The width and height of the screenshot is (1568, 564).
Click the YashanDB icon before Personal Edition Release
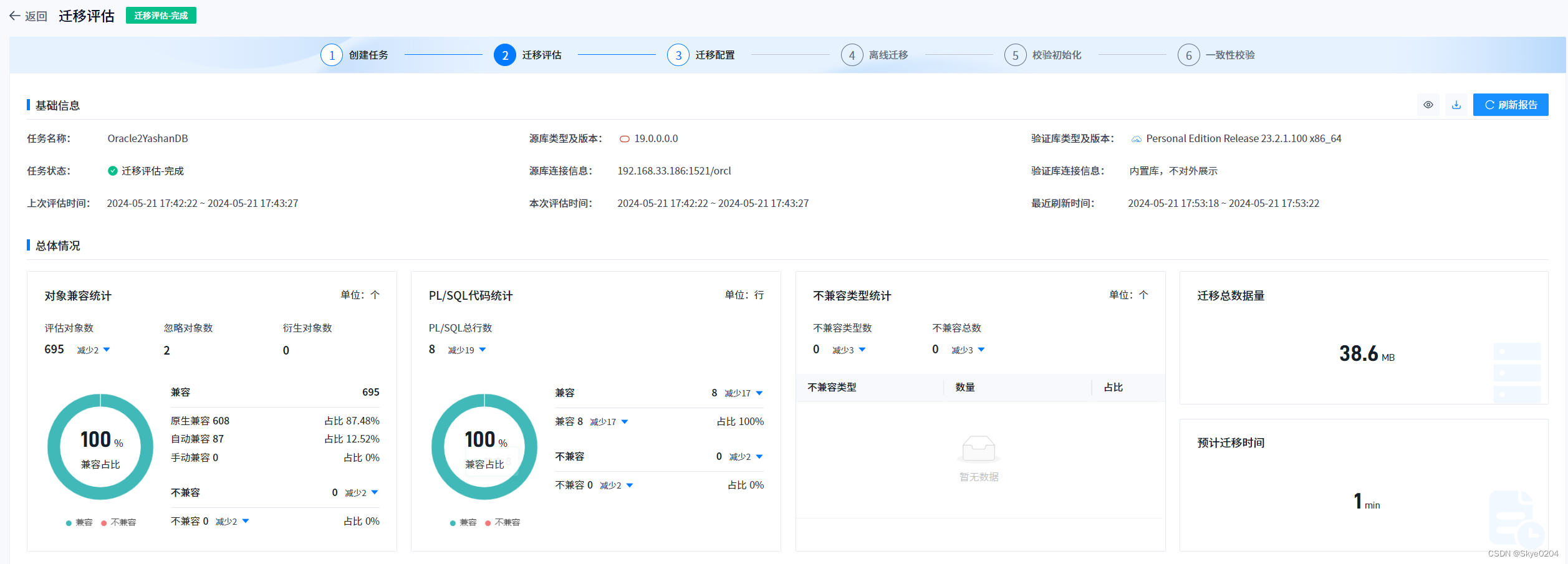[1137, 138]
